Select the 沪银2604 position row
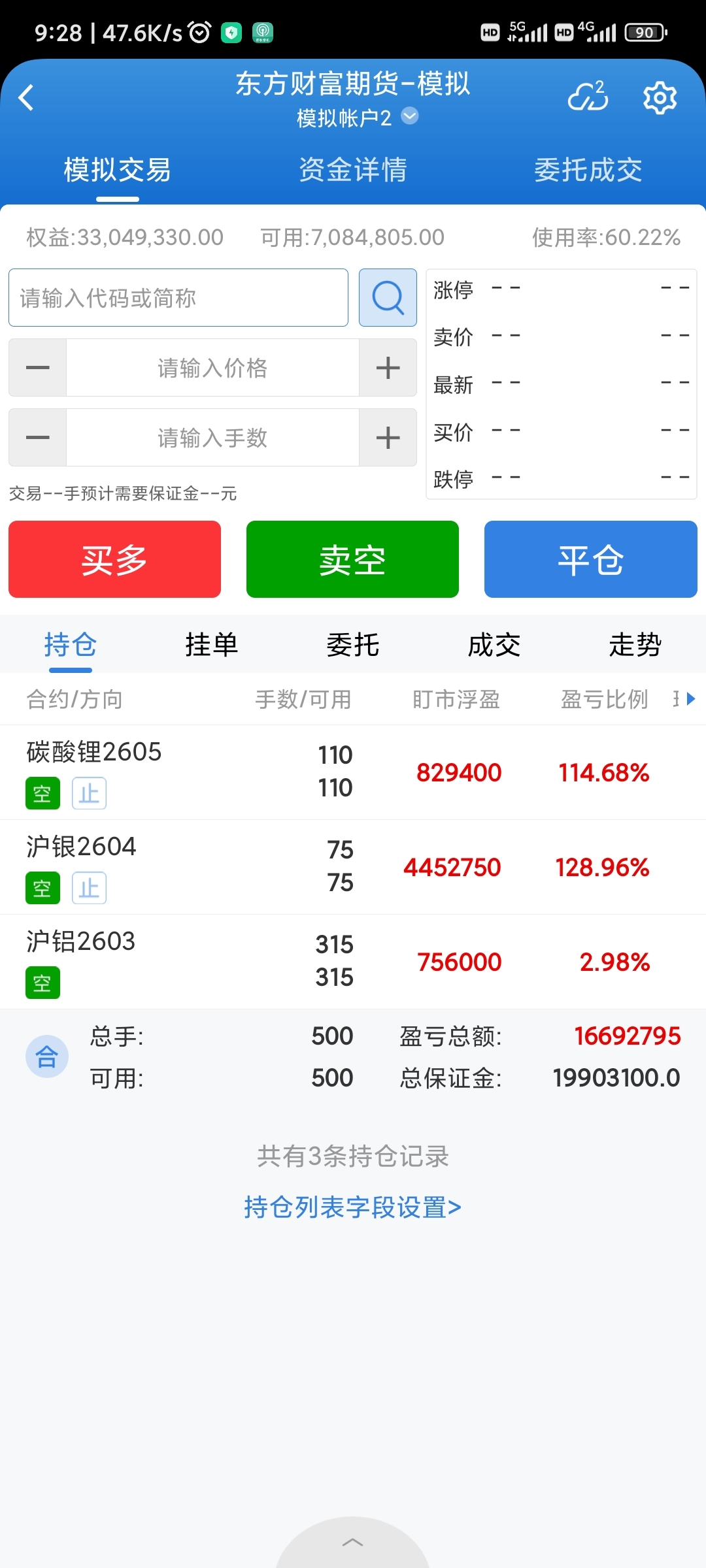 click(x=353, y=867)
